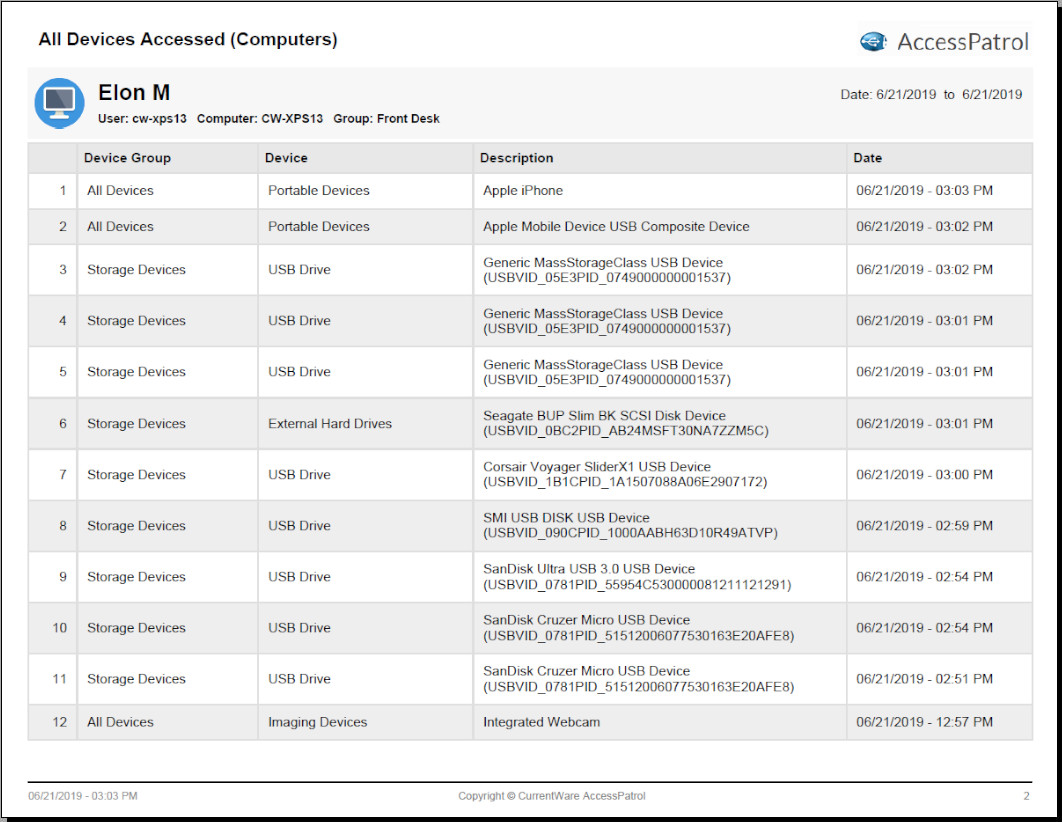Select the Device Group column header

click(x=127, y=158)
